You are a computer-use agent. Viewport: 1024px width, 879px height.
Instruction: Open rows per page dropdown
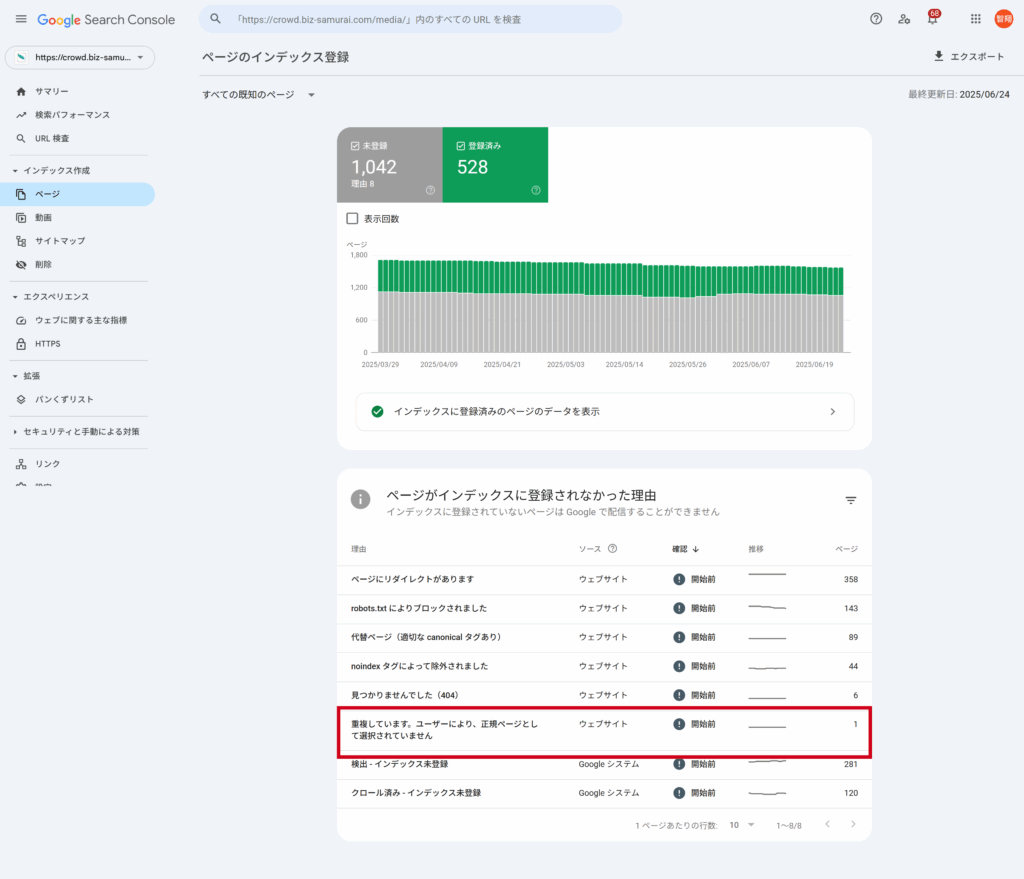742,825
